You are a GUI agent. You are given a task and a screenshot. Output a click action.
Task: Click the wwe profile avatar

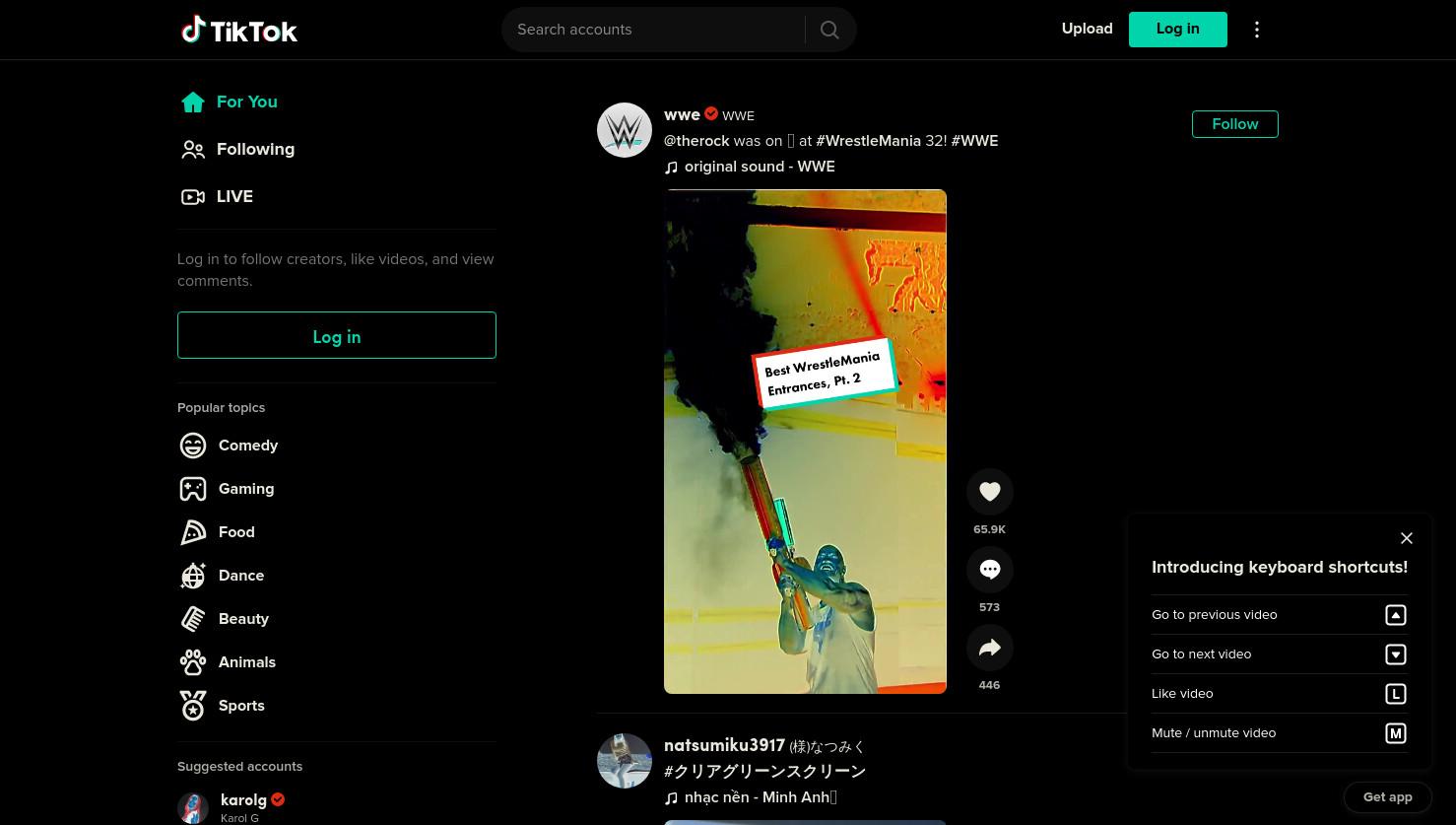(625, 130)
